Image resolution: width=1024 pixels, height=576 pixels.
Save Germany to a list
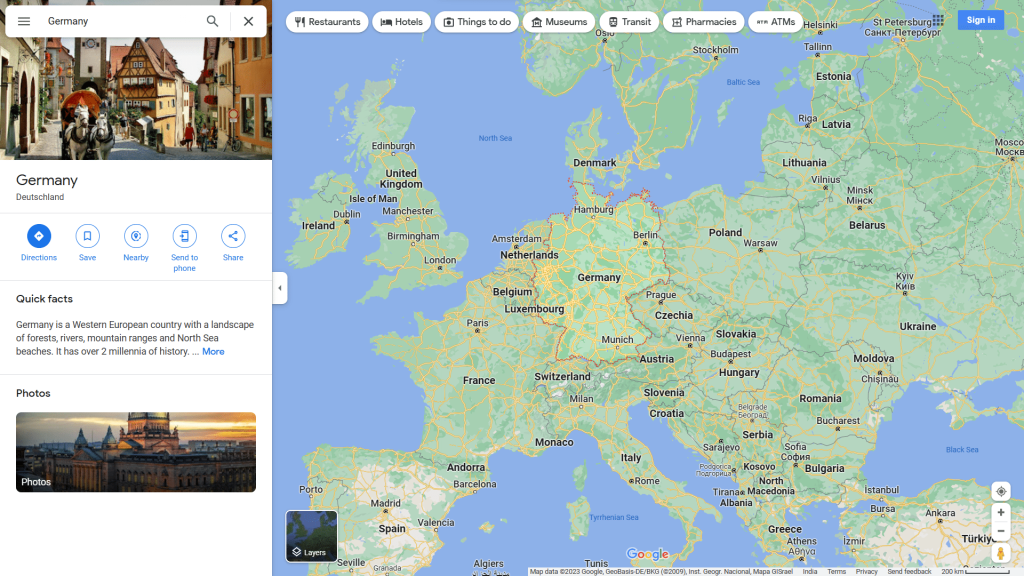tap(88, 243)
